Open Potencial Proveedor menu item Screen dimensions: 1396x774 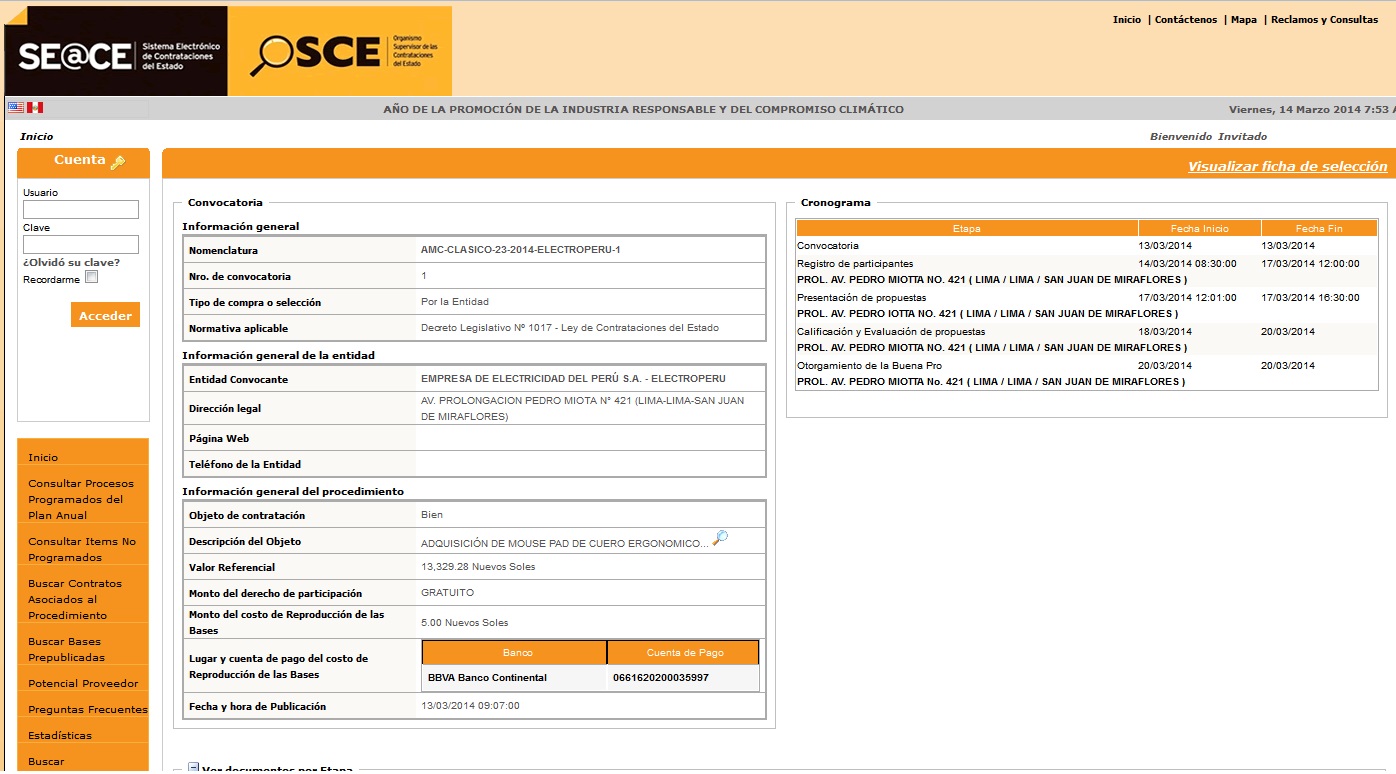(83, 683)
